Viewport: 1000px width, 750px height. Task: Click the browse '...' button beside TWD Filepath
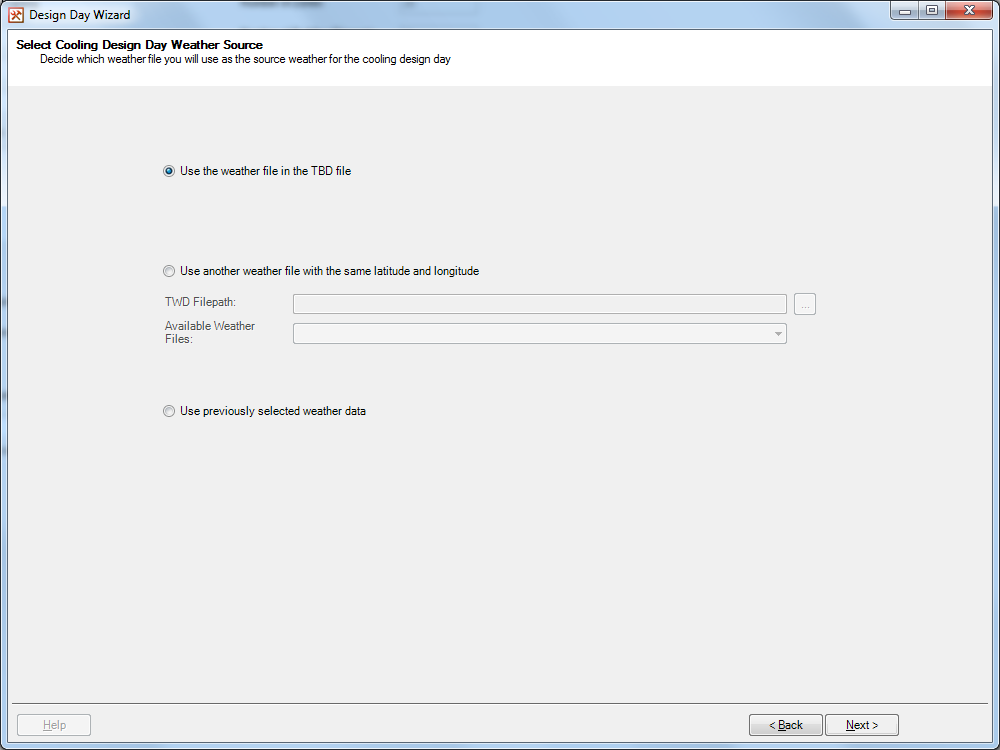(805, 305)
